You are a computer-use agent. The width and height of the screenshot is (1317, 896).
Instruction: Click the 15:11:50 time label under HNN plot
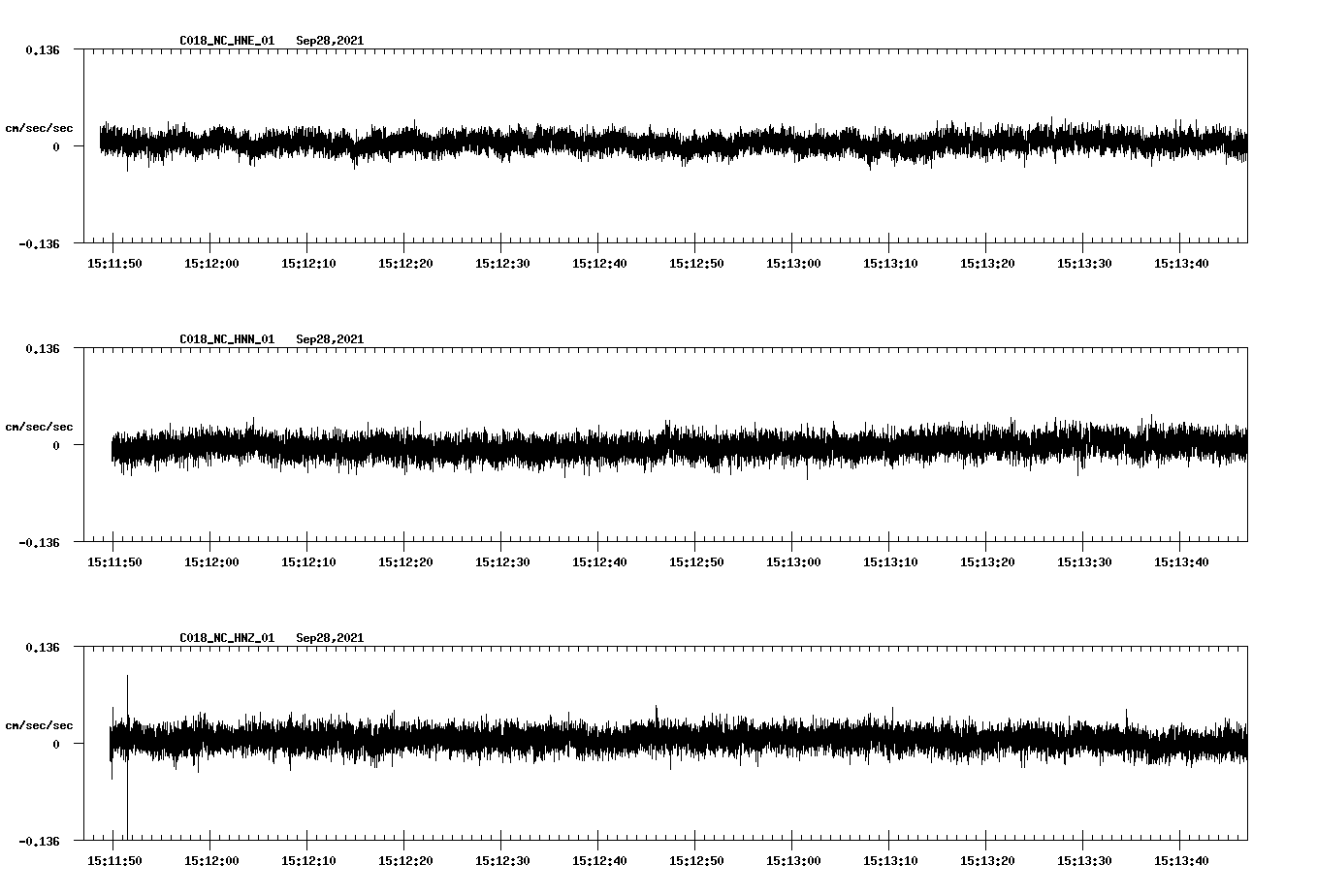coord(114,562)
